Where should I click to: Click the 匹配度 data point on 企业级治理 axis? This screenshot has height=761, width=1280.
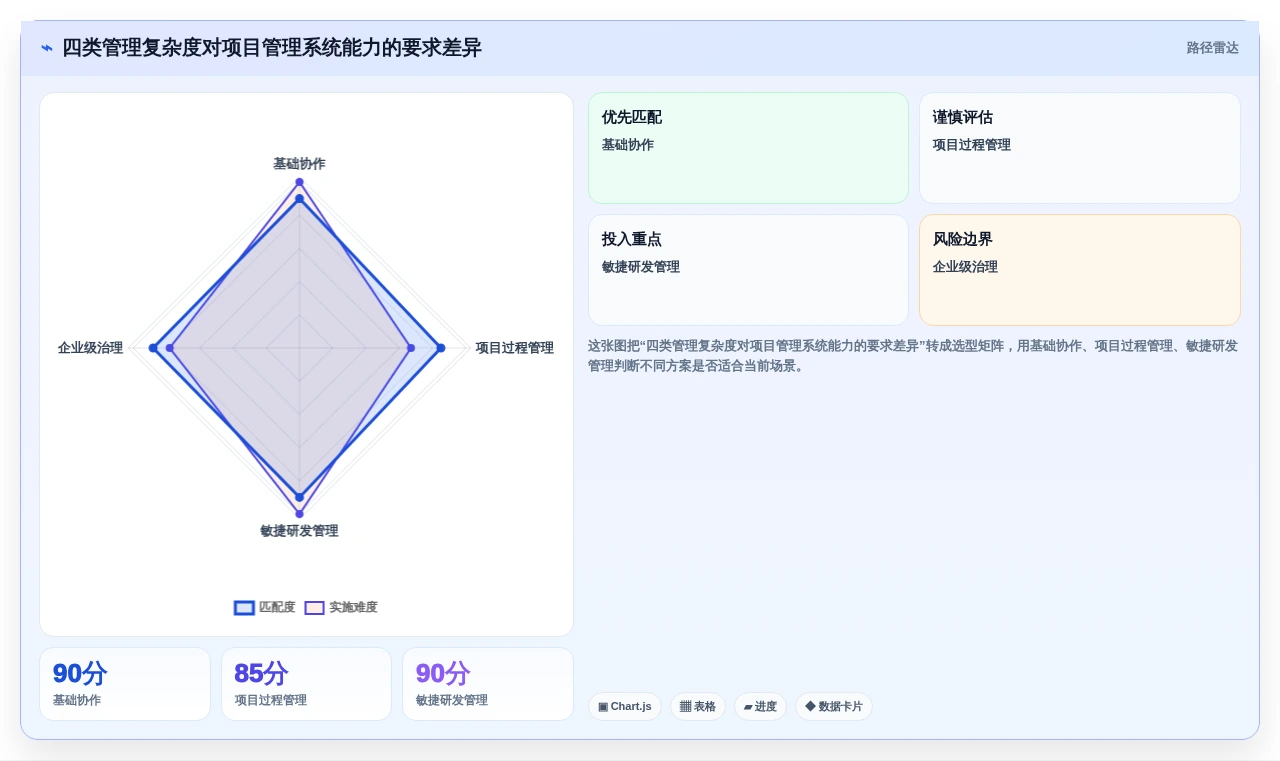click(x=153, y=348)
